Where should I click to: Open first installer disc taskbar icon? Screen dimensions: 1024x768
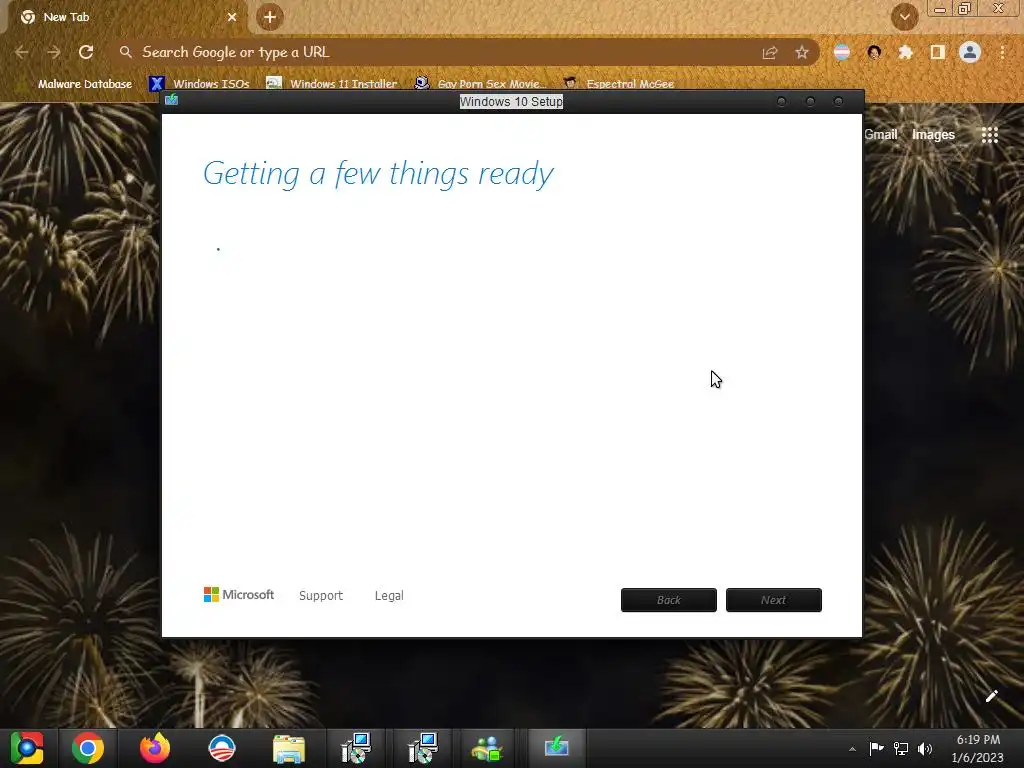click(x=356, y=748)
